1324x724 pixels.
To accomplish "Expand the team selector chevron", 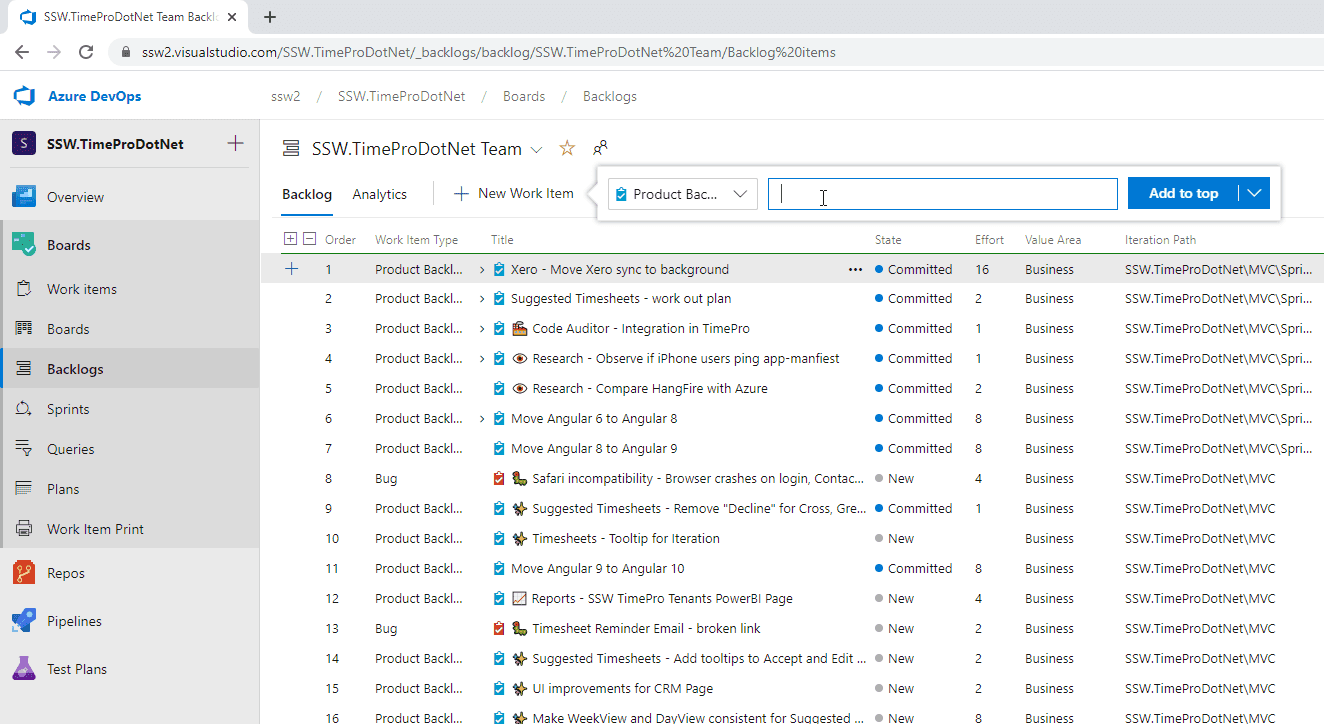I will pos(537,150).
